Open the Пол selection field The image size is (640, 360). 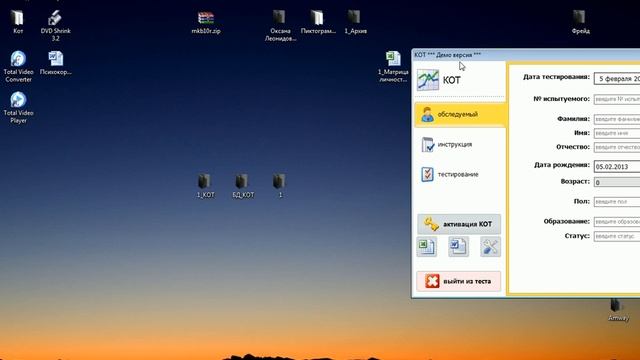coord(617,202)
